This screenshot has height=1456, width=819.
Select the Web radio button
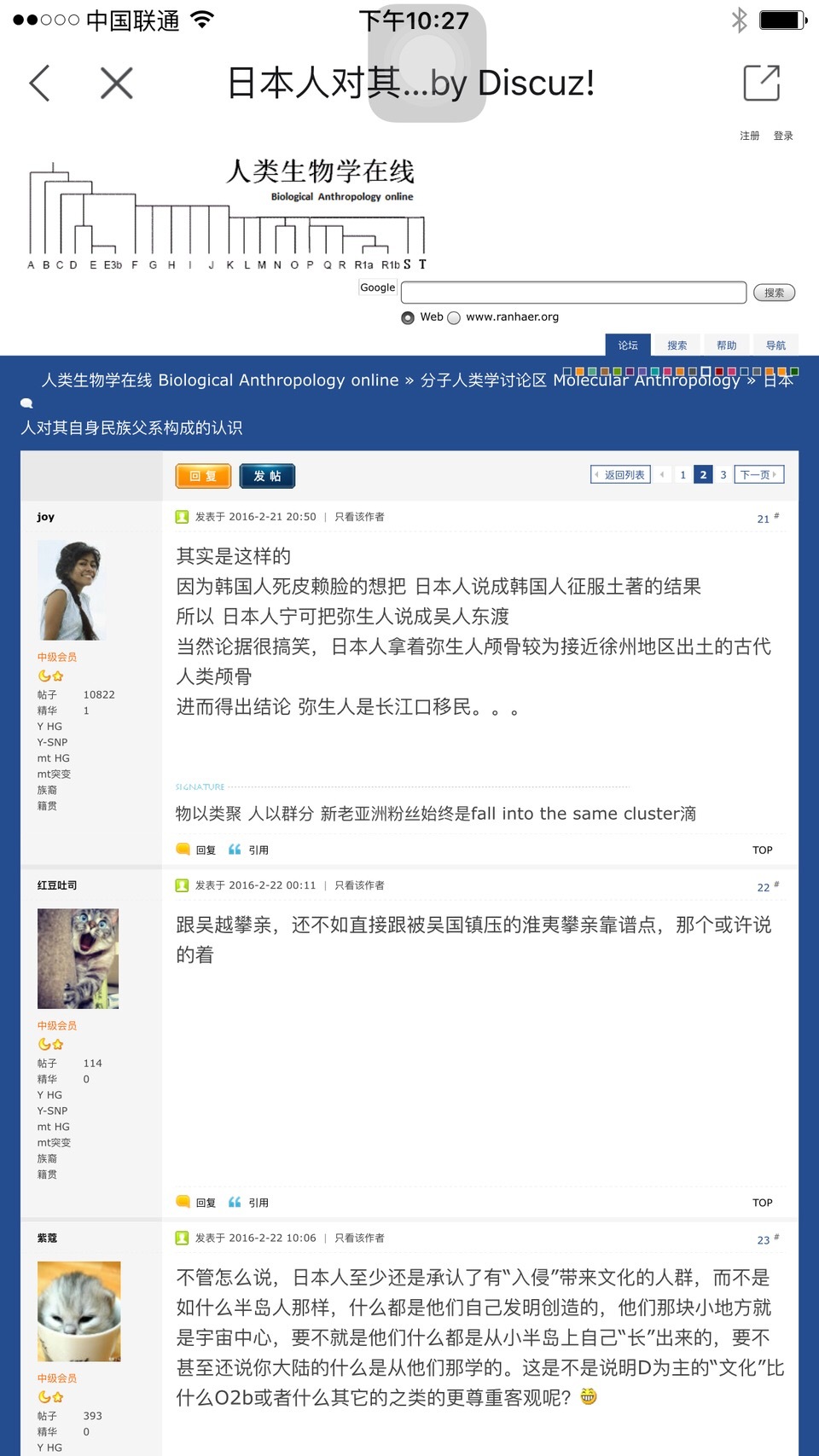pyautogui.click(x=408, y=317)
